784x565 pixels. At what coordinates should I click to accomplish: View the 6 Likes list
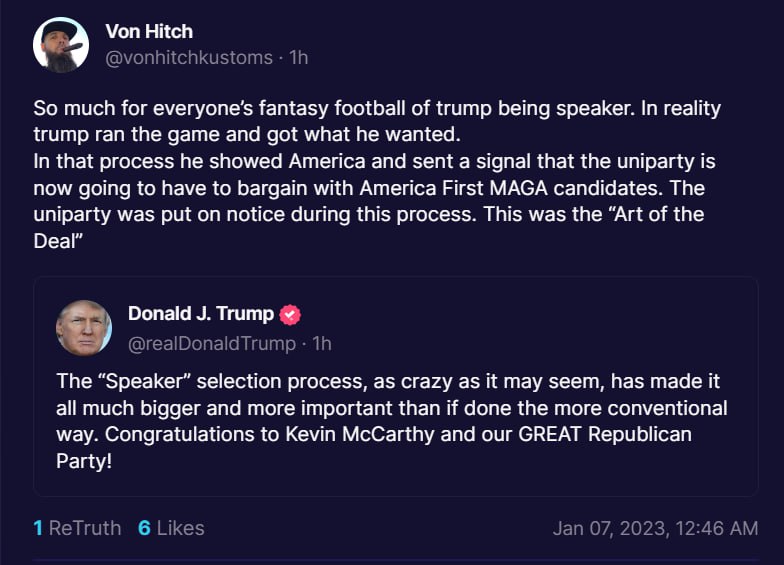(171, 528)
